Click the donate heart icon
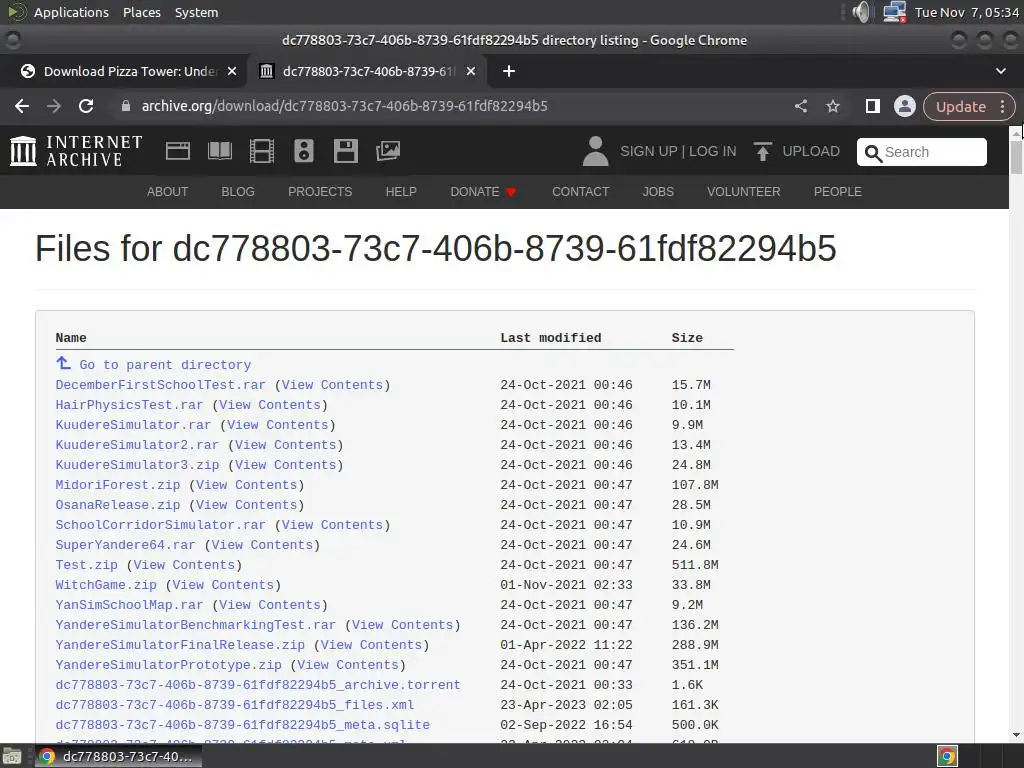The height and width of the screenshot is (768, 1024). click(511, 192)
